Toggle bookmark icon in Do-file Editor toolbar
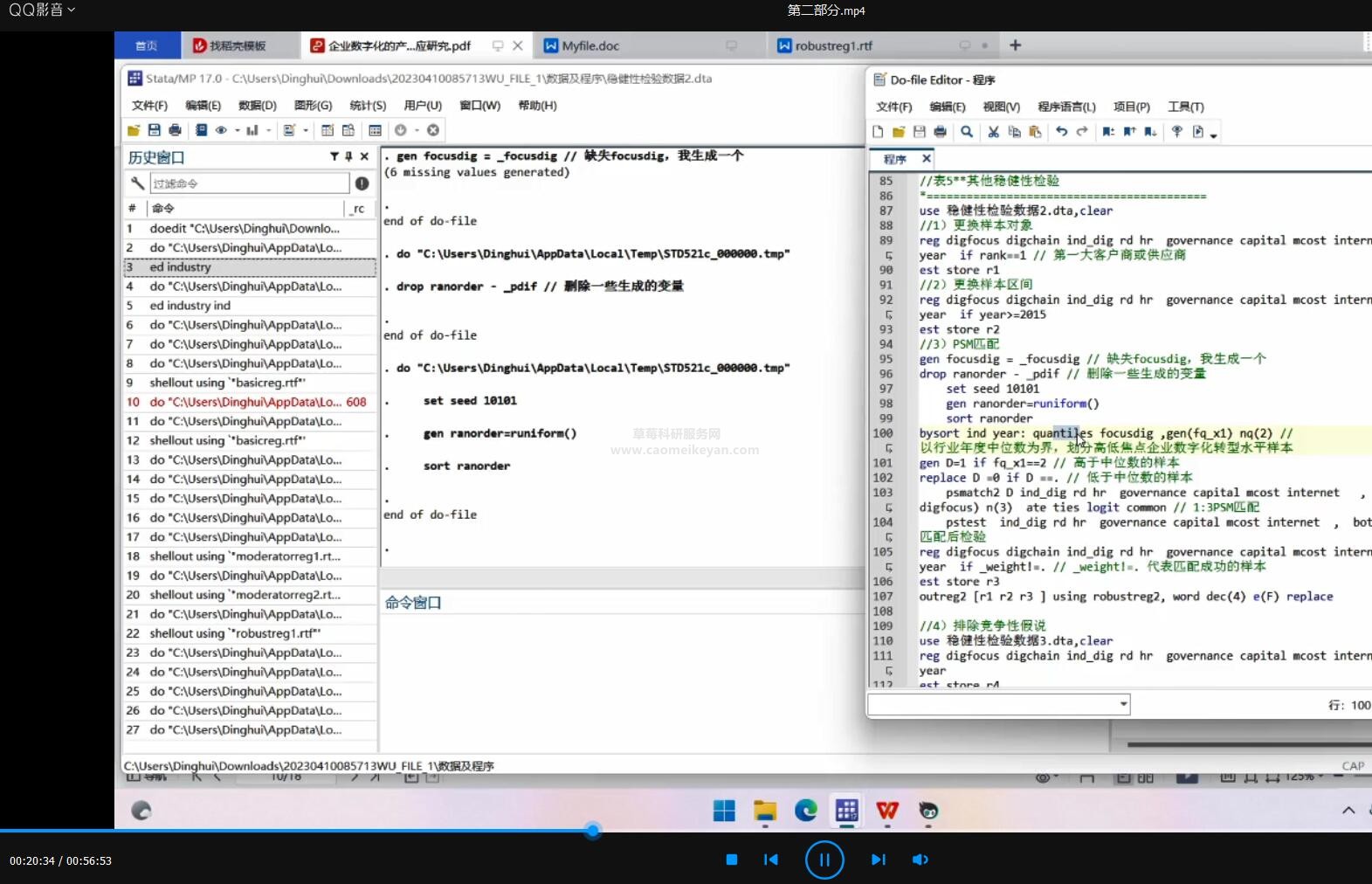 (1108, 131)
